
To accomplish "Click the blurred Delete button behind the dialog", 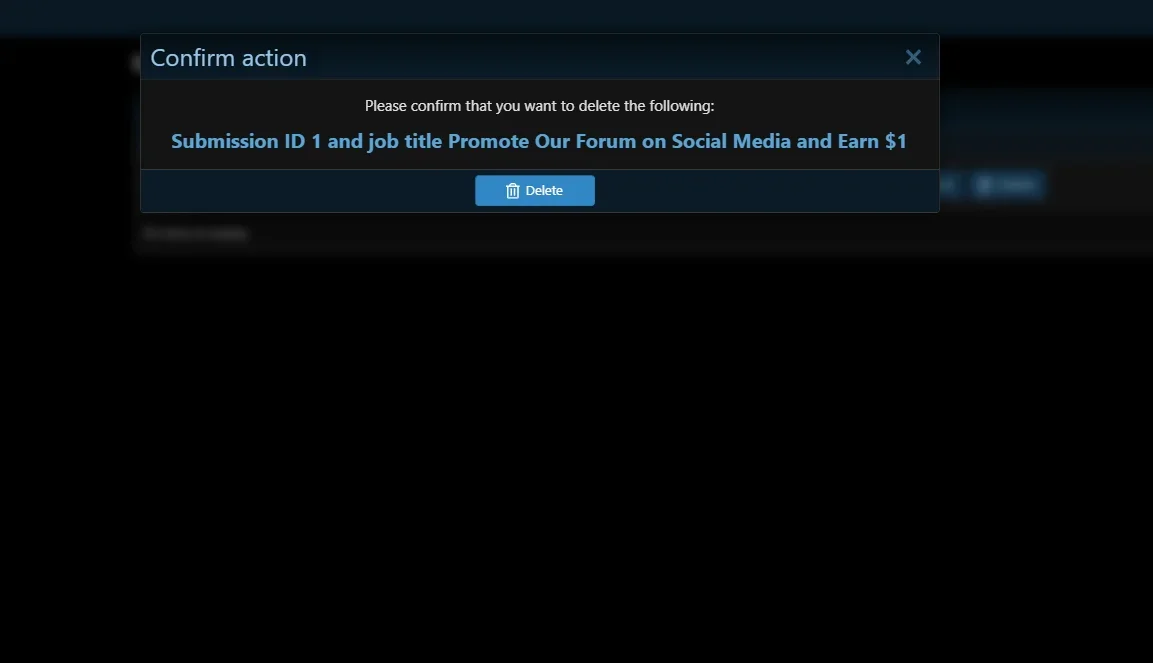I will tap(1008, 184).
